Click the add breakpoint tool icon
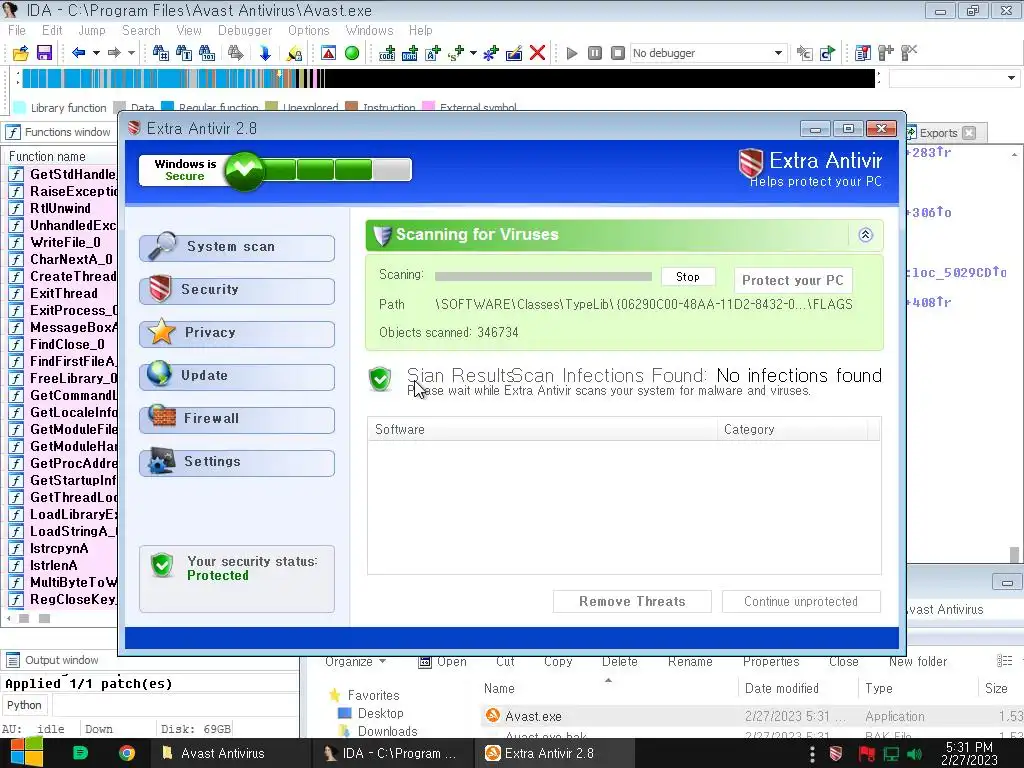The height and width of the screenshot is (768, 1024). pyautogui.click(x=886, y=53)
